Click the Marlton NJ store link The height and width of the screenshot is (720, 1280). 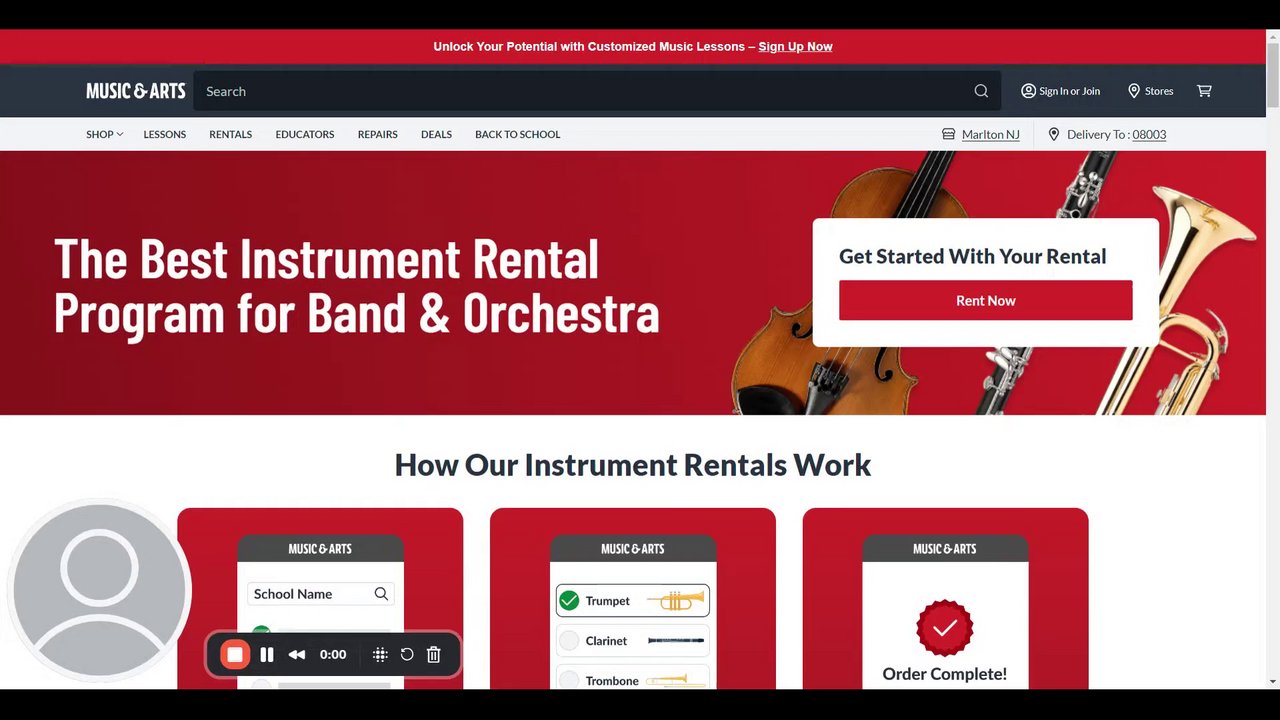coord(990,134)
